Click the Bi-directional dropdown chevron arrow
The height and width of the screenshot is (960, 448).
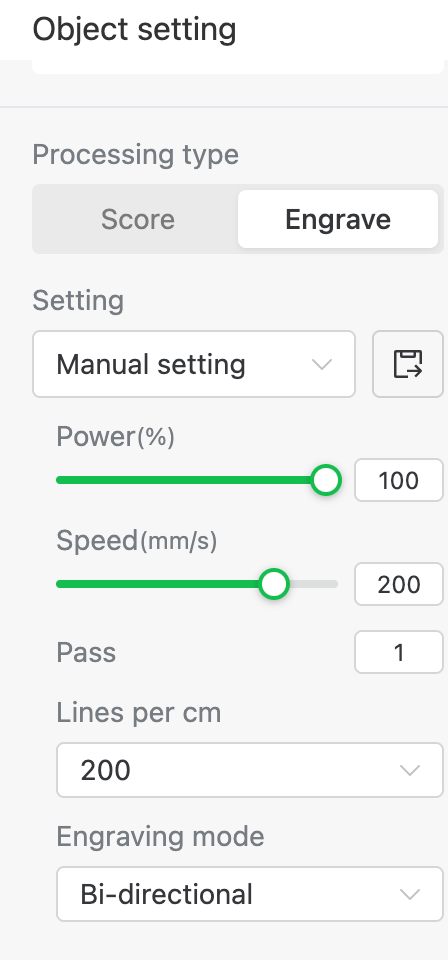pyautogui.click(x=409, y=894)
